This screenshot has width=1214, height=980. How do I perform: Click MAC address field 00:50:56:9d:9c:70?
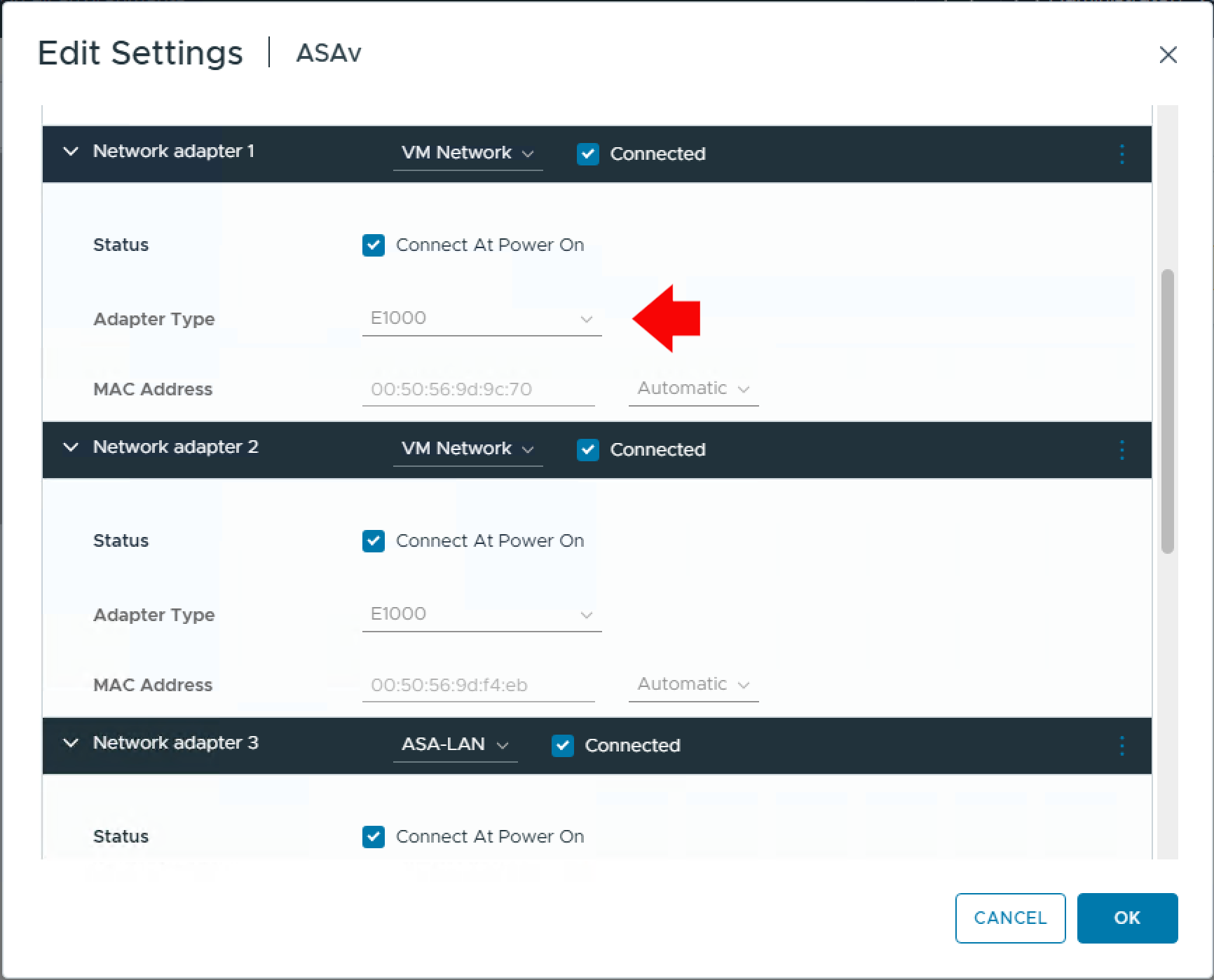(x=478, y=390)
